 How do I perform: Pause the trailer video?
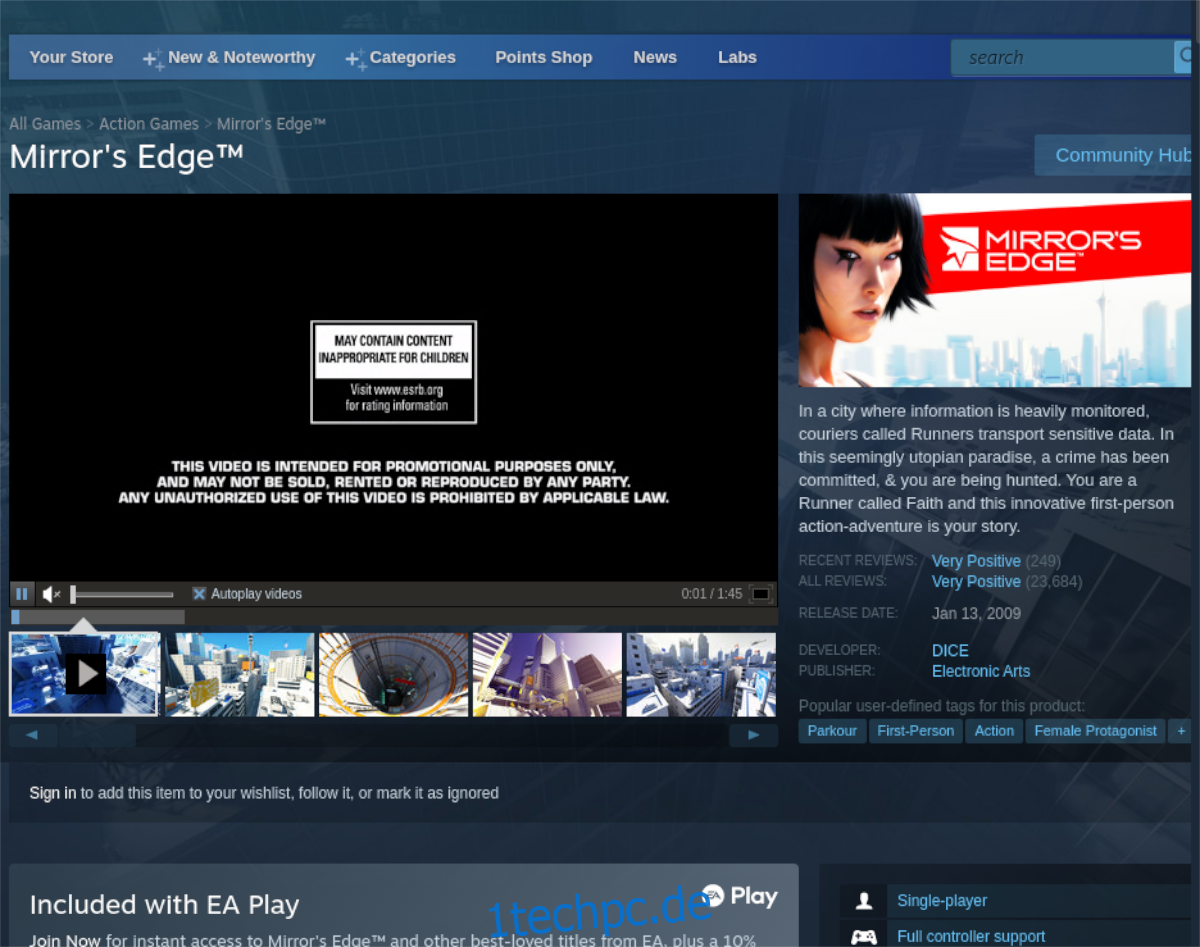click(x=21, y=594)
